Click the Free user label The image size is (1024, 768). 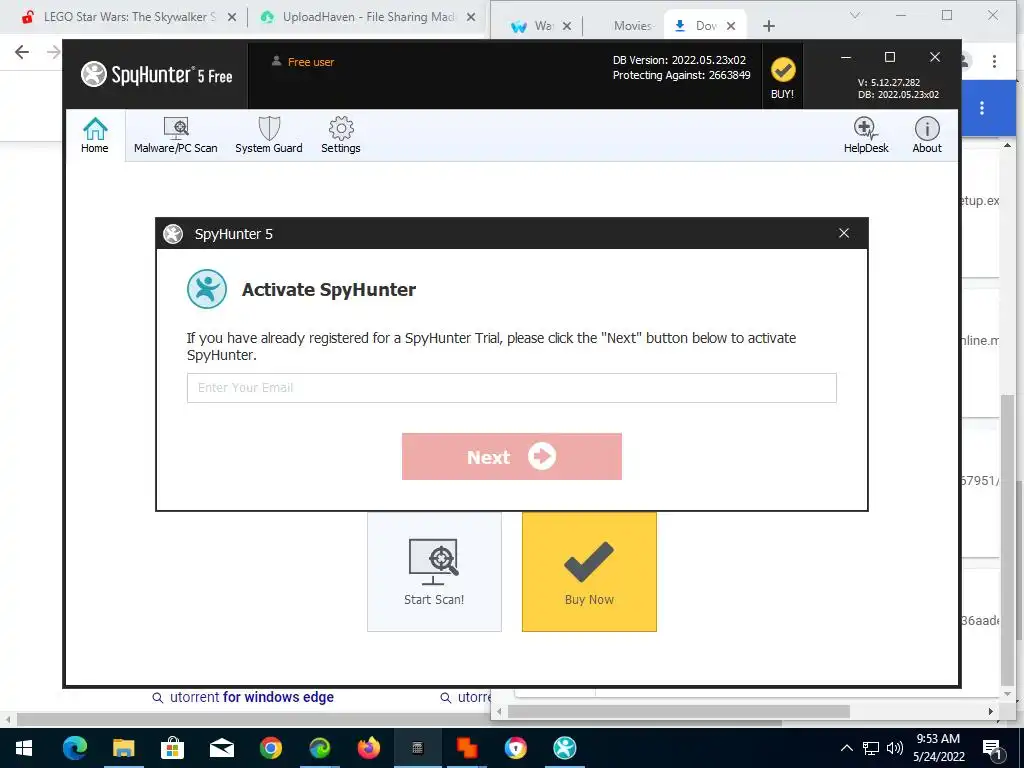coord(303,62)
